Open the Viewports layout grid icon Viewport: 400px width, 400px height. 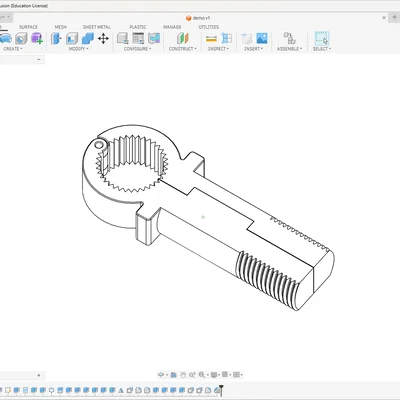[236, 375]
